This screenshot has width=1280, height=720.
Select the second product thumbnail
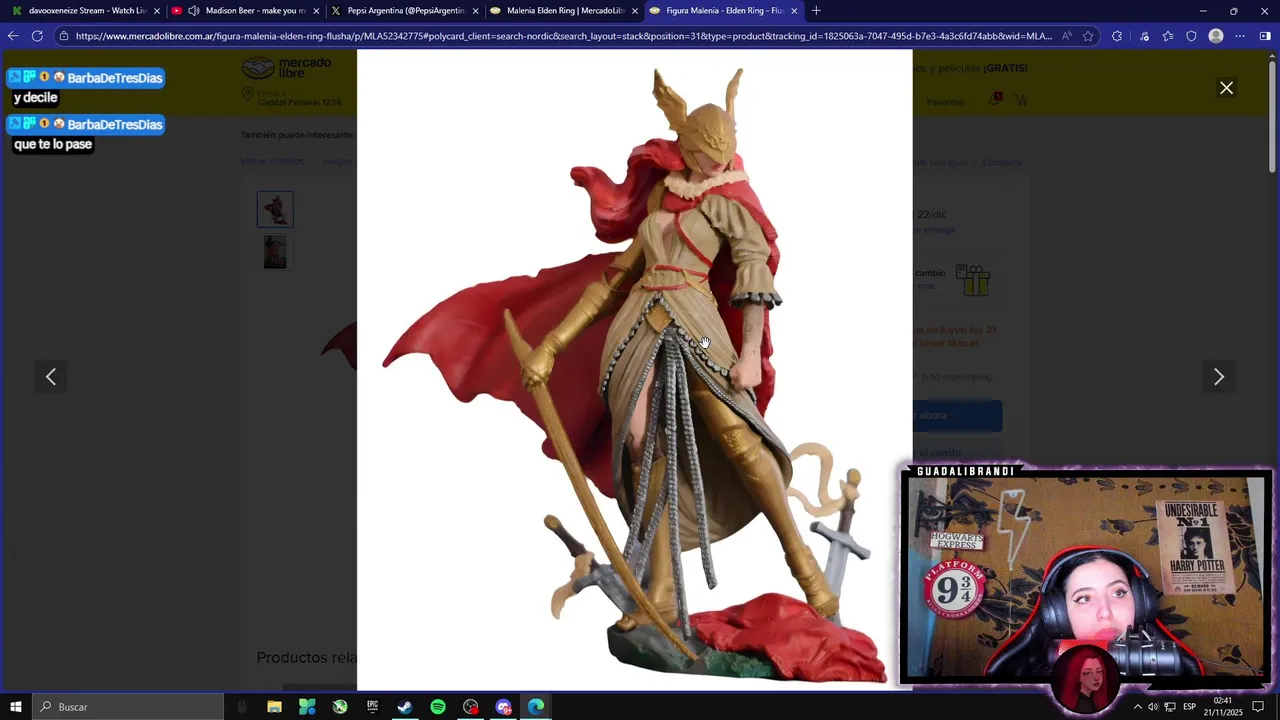click(x=275, y=252)
